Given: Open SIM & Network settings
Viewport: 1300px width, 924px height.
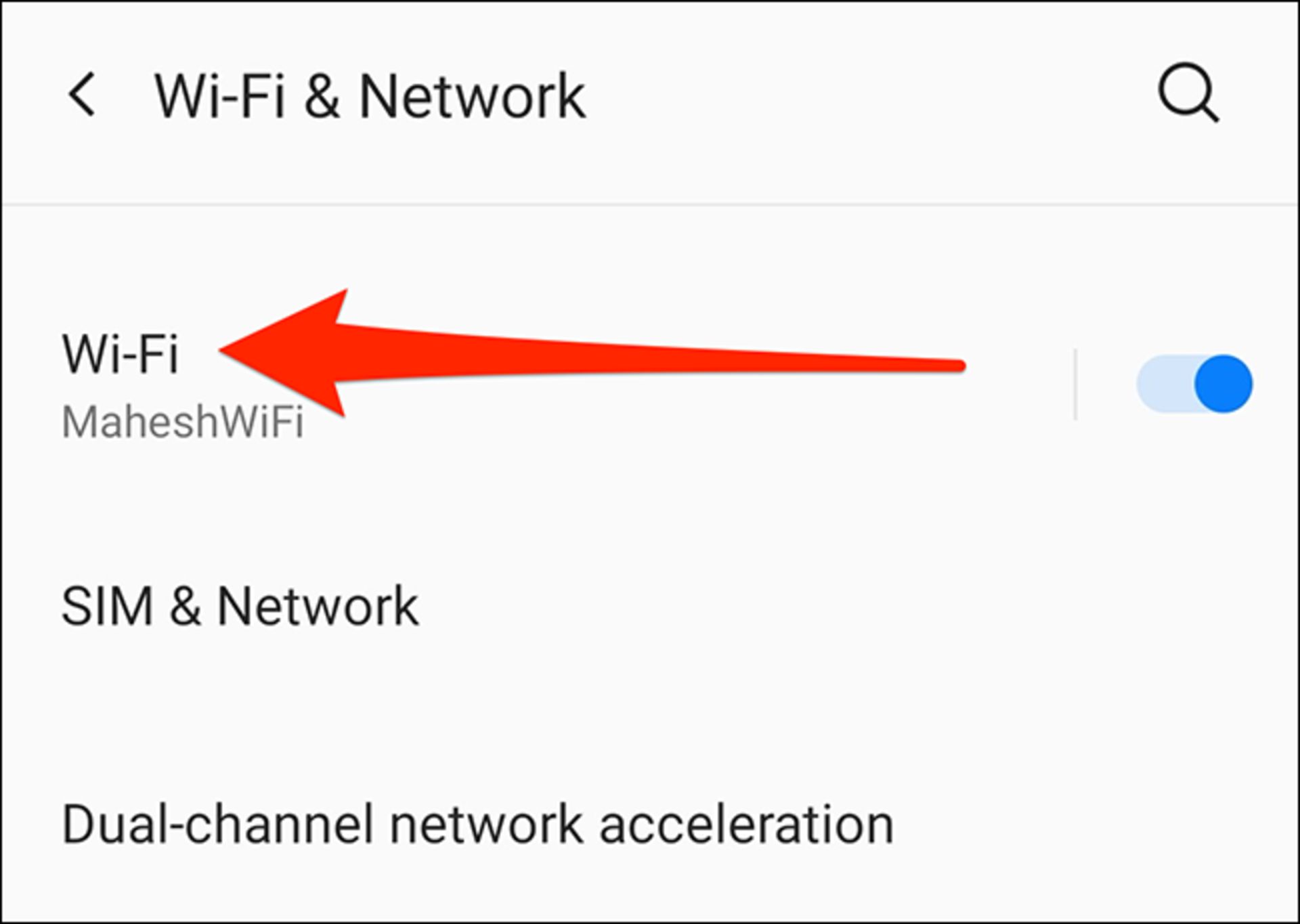Looking at the screenshot, I should point(650,606).
